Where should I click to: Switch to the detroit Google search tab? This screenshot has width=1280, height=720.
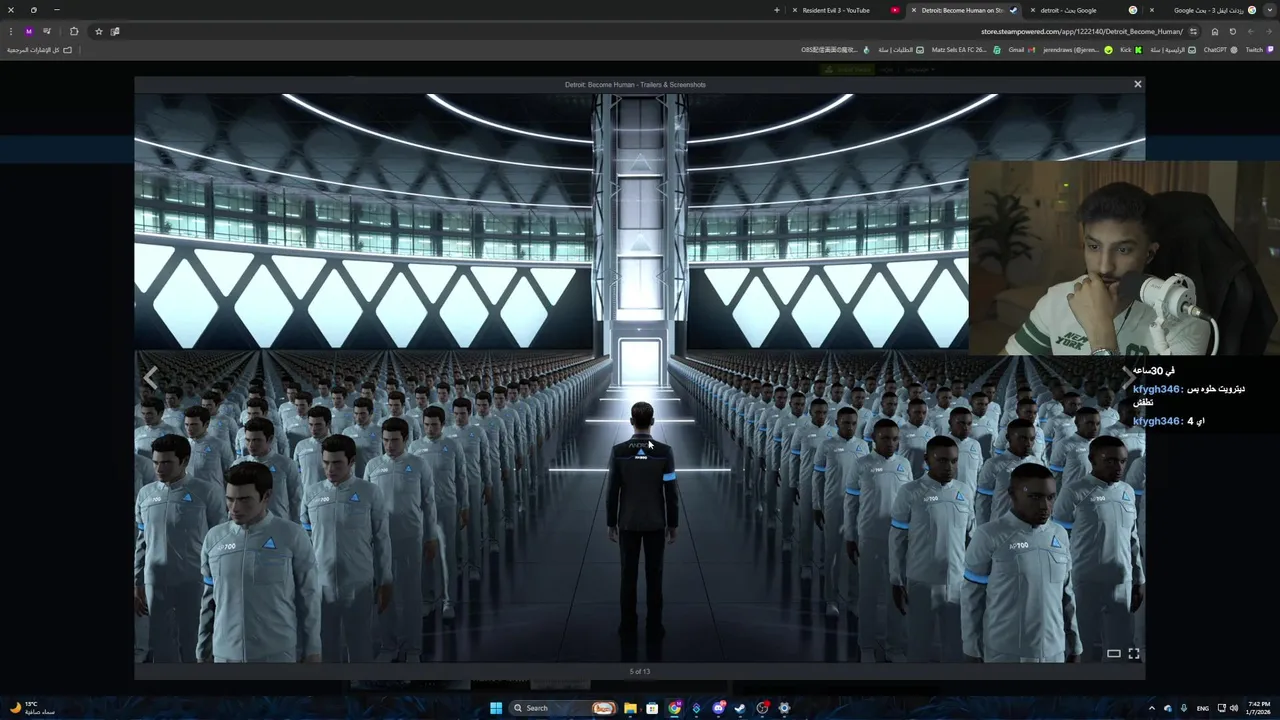(x=1085, y=10)
